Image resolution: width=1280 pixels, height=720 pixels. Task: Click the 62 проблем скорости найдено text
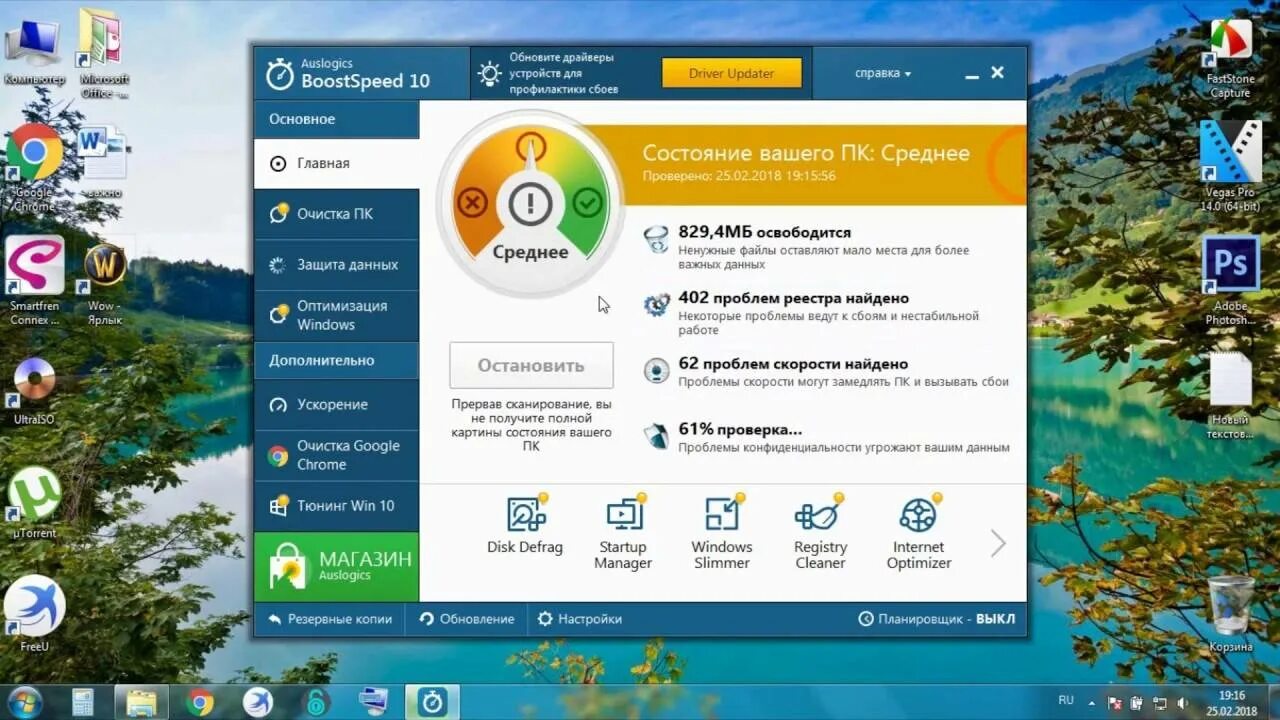tap(793, 364)
